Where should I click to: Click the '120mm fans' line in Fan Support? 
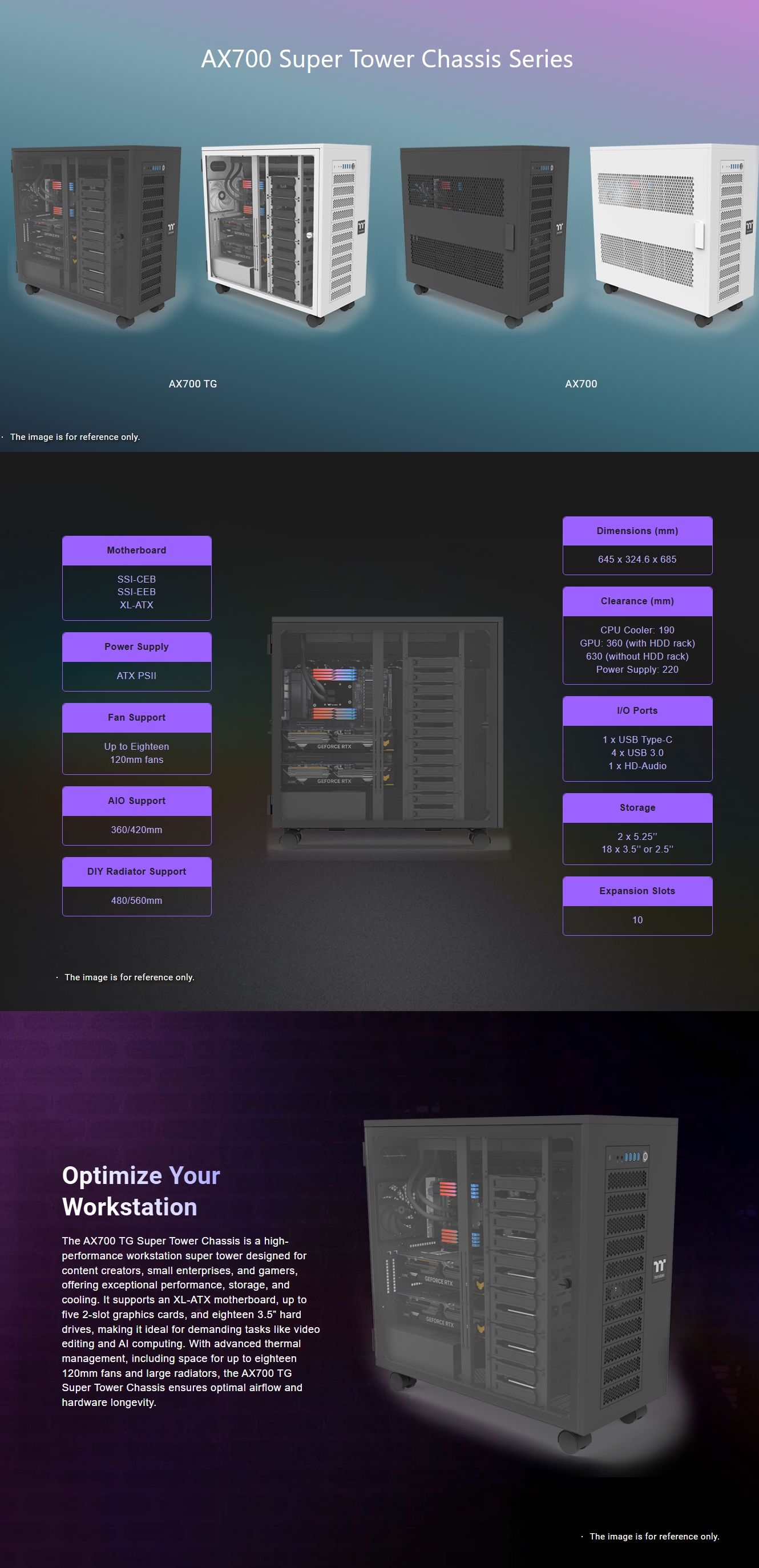(137, 759)
